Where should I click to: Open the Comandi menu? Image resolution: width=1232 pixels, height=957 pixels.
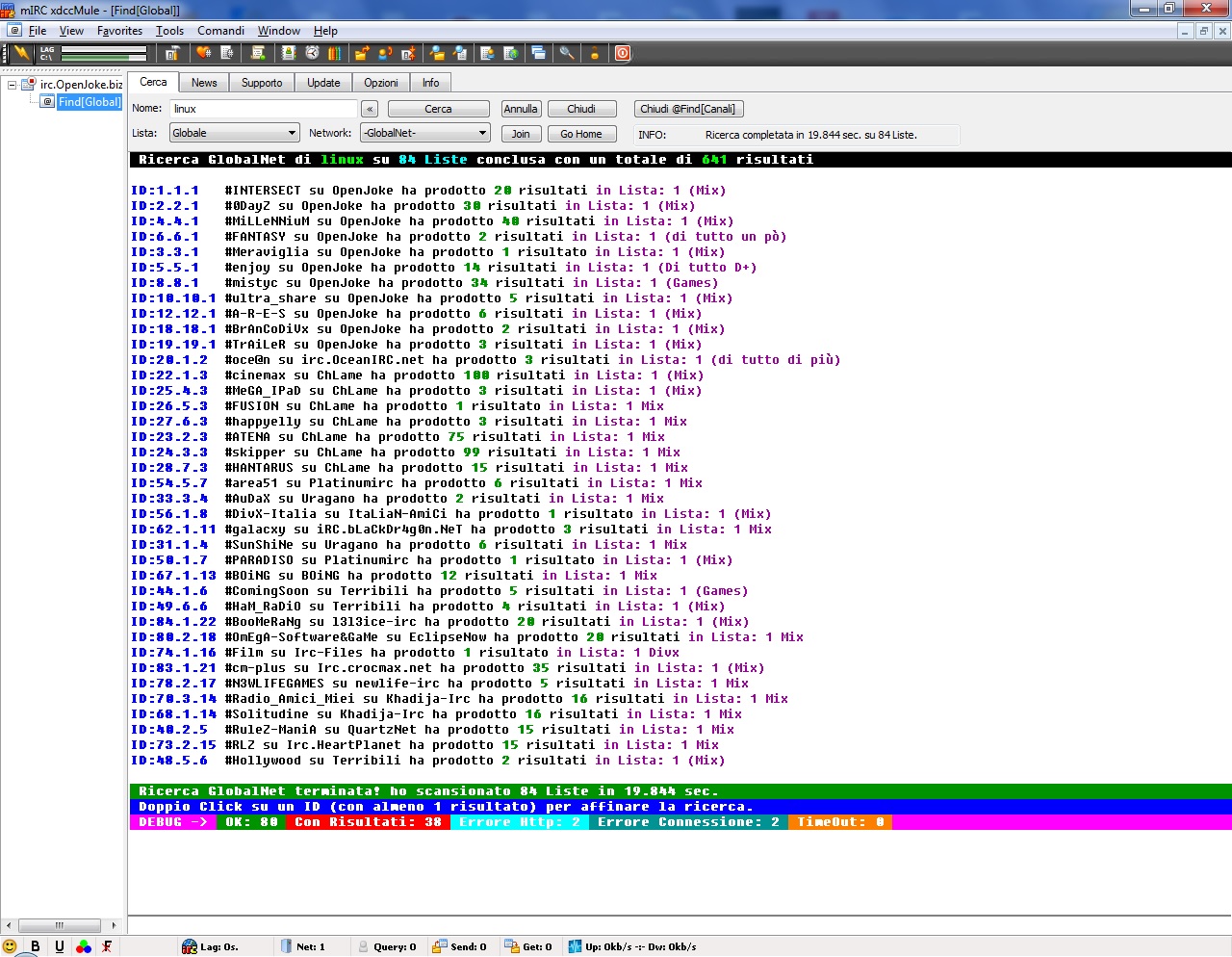220,30
